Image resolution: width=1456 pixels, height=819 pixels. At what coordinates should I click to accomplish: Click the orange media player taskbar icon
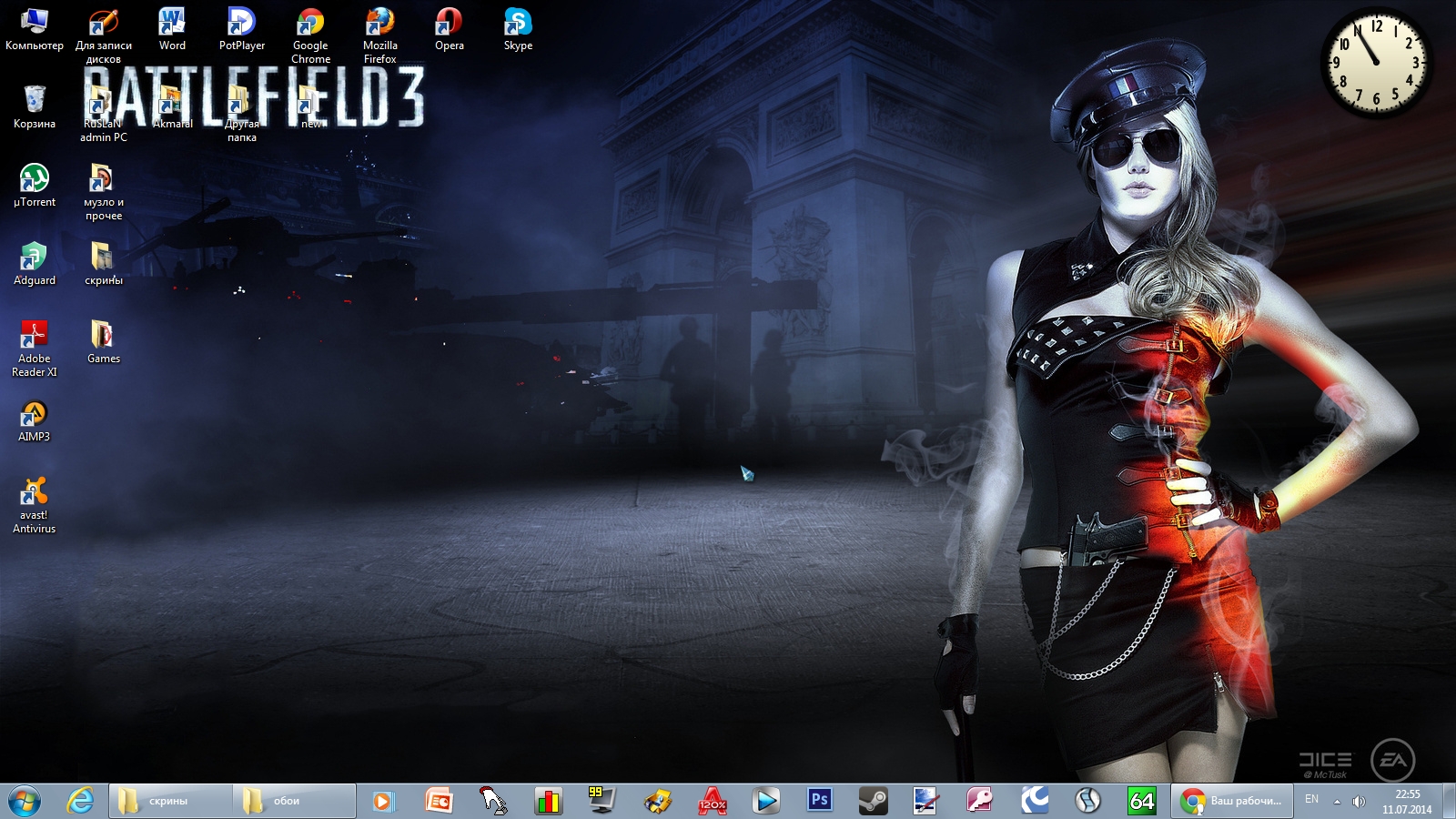tap(383, 801)
